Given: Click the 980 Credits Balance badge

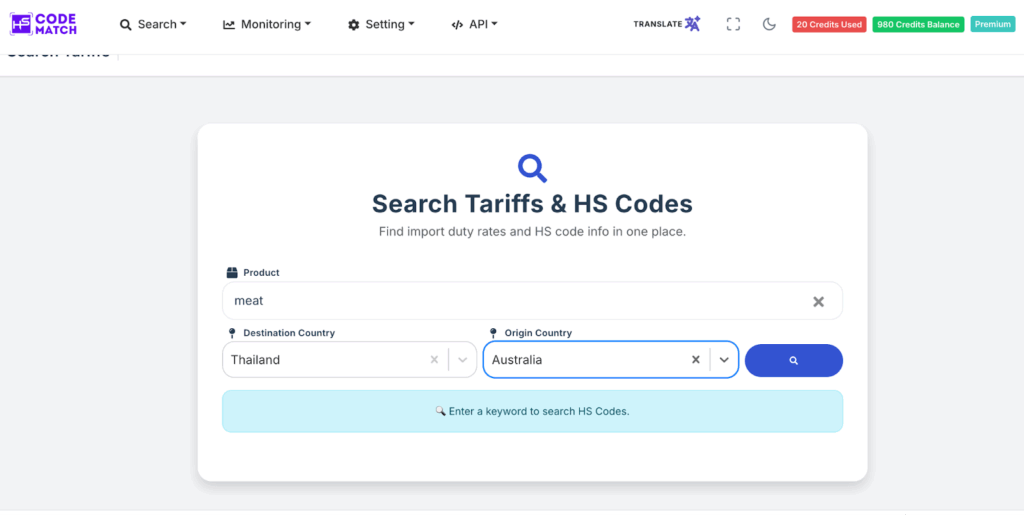Looking at the screenshot, I should point(917,24).
